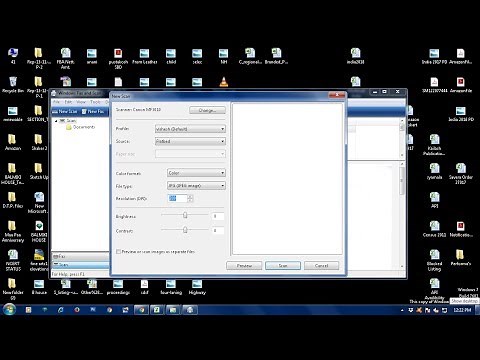Click the Fax and Scan taskbar button
480x360 pixels.
[190, 310]
